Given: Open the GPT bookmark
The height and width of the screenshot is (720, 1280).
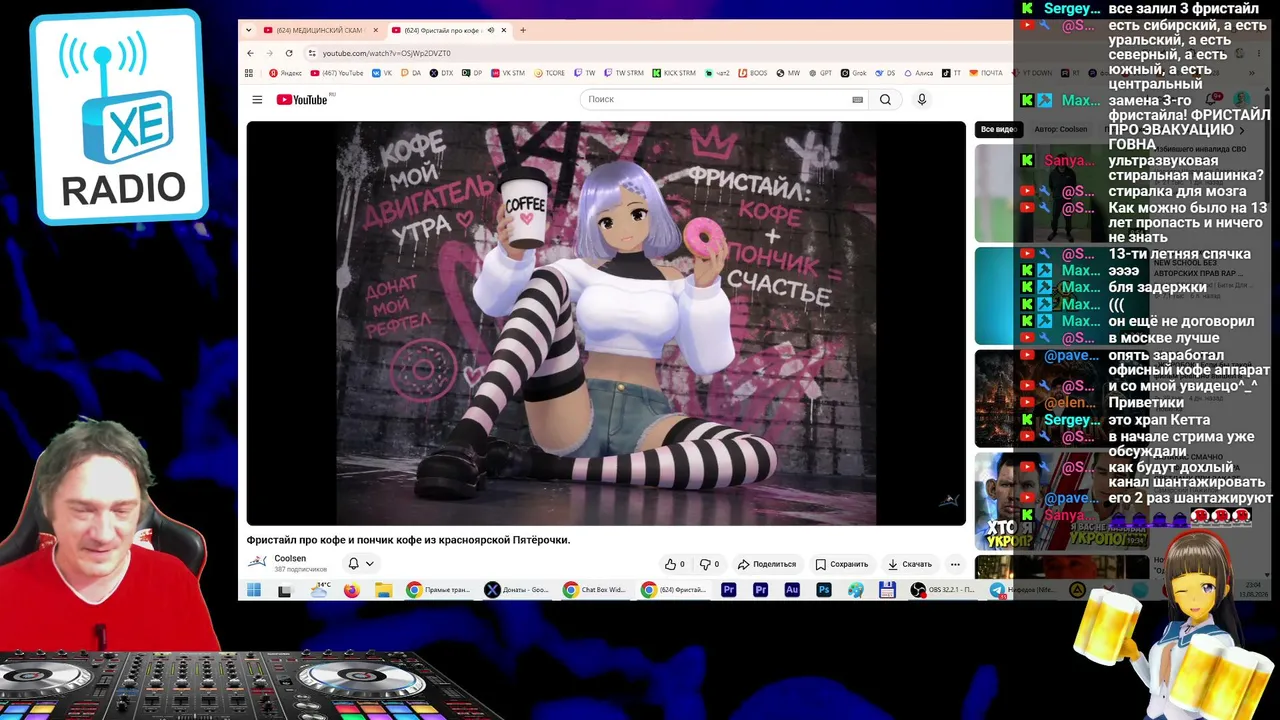Looking at the screenshot, I should click(820, 73).
